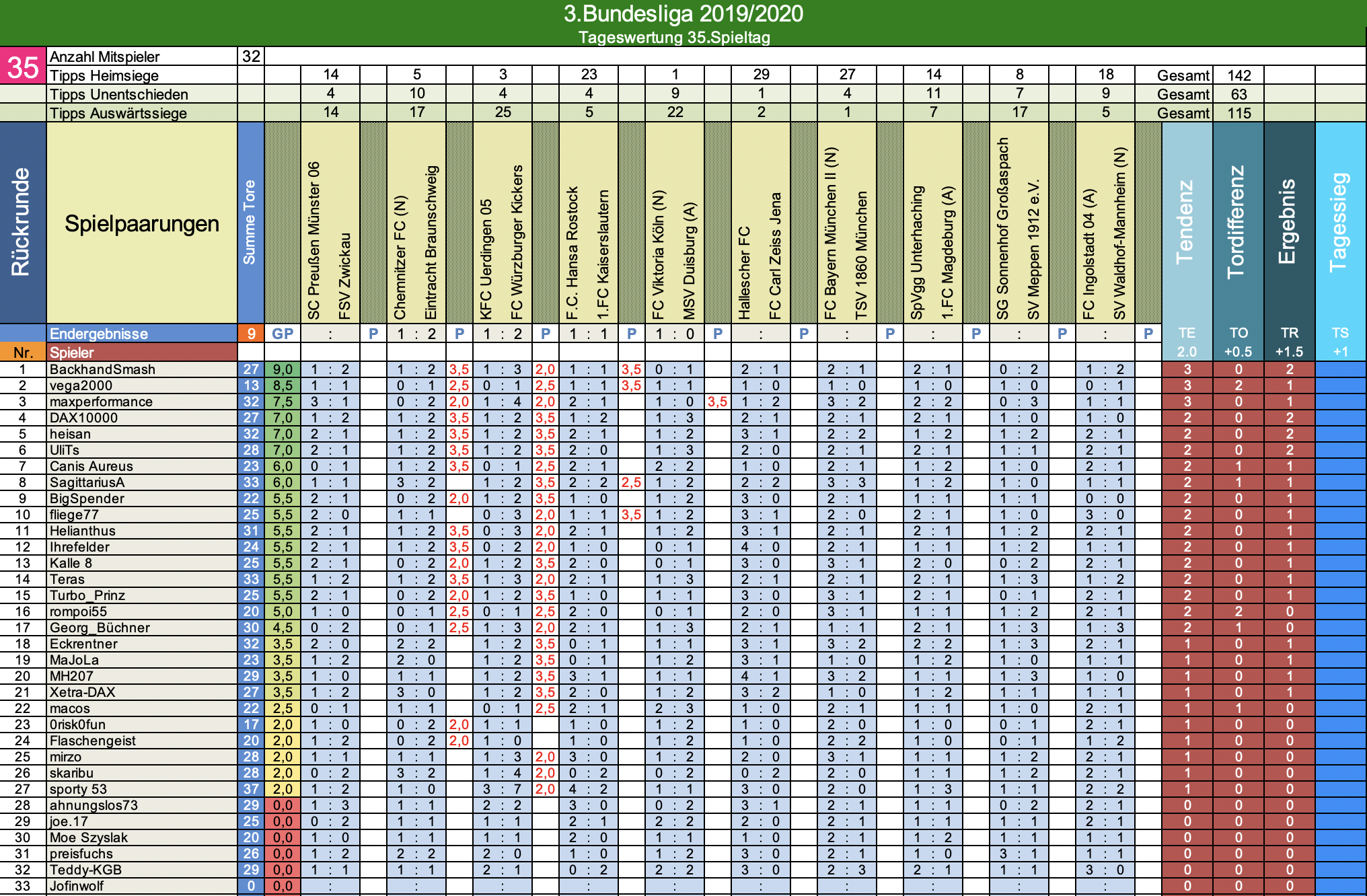Click the 'Tagessieg' column header
Image resolution: width=1367 pixels, height=896 pixels.
1340,223
